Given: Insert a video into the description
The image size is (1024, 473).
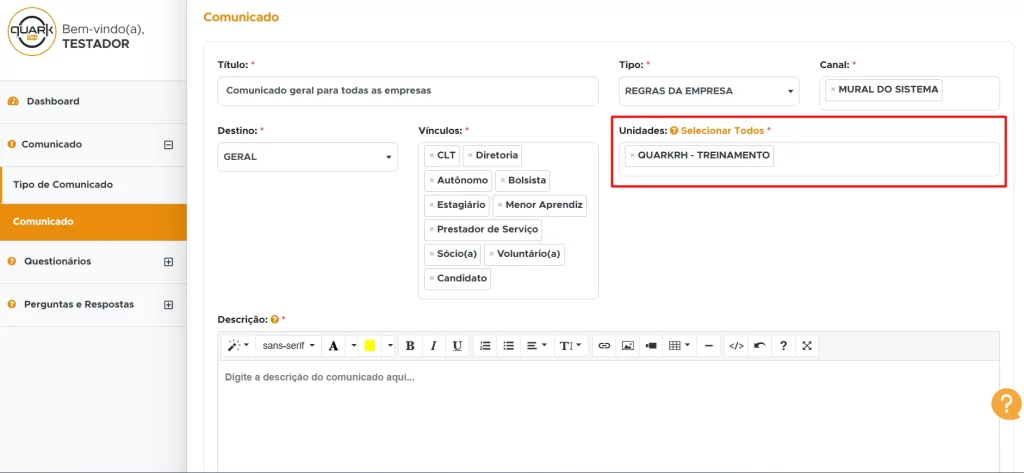Looking at the screenshot, I should coord(651,346).
